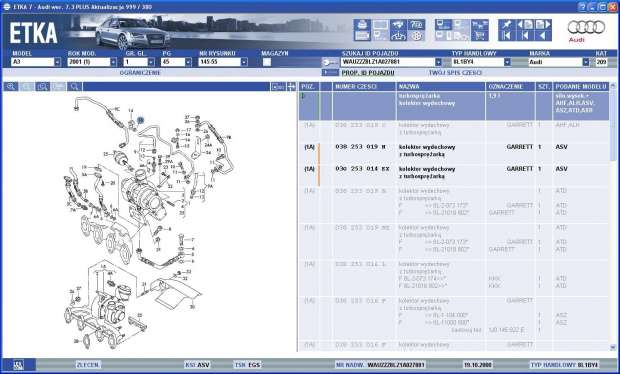
Task: Go to previous page with document arrow icon
Action: pyautogui.click(x=525, y=25)
